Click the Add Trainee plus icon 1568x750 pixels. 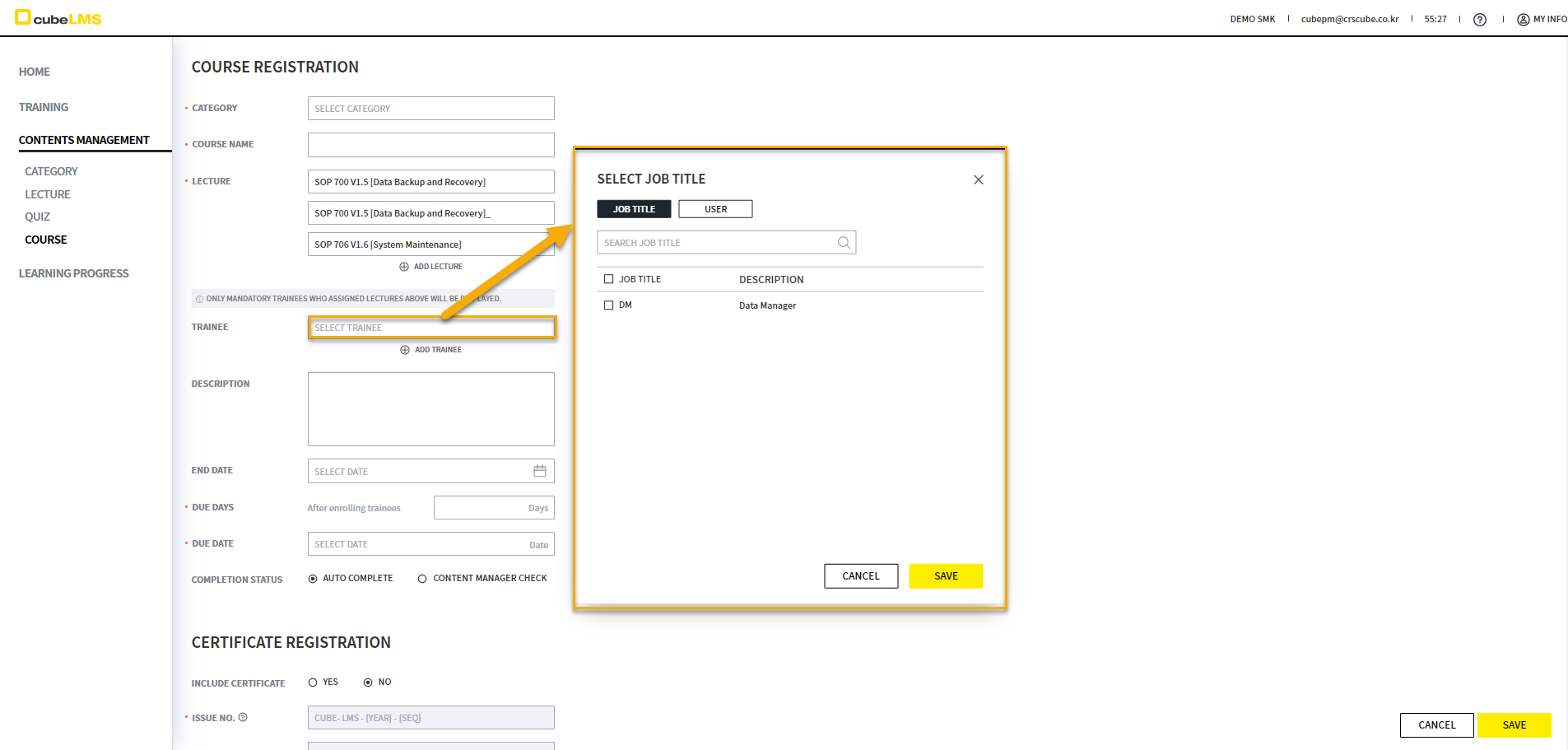(x=405, y=350)
